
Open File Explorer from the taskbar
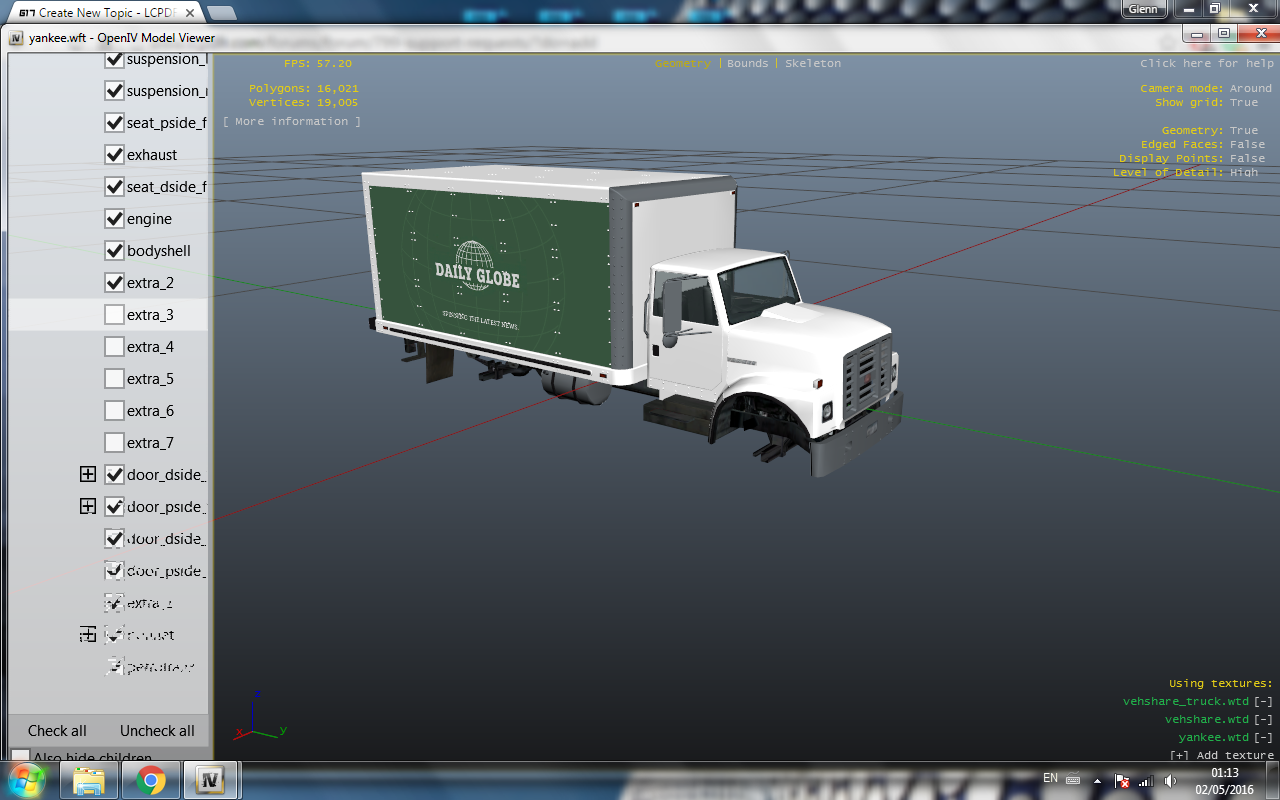coord(89,781)
